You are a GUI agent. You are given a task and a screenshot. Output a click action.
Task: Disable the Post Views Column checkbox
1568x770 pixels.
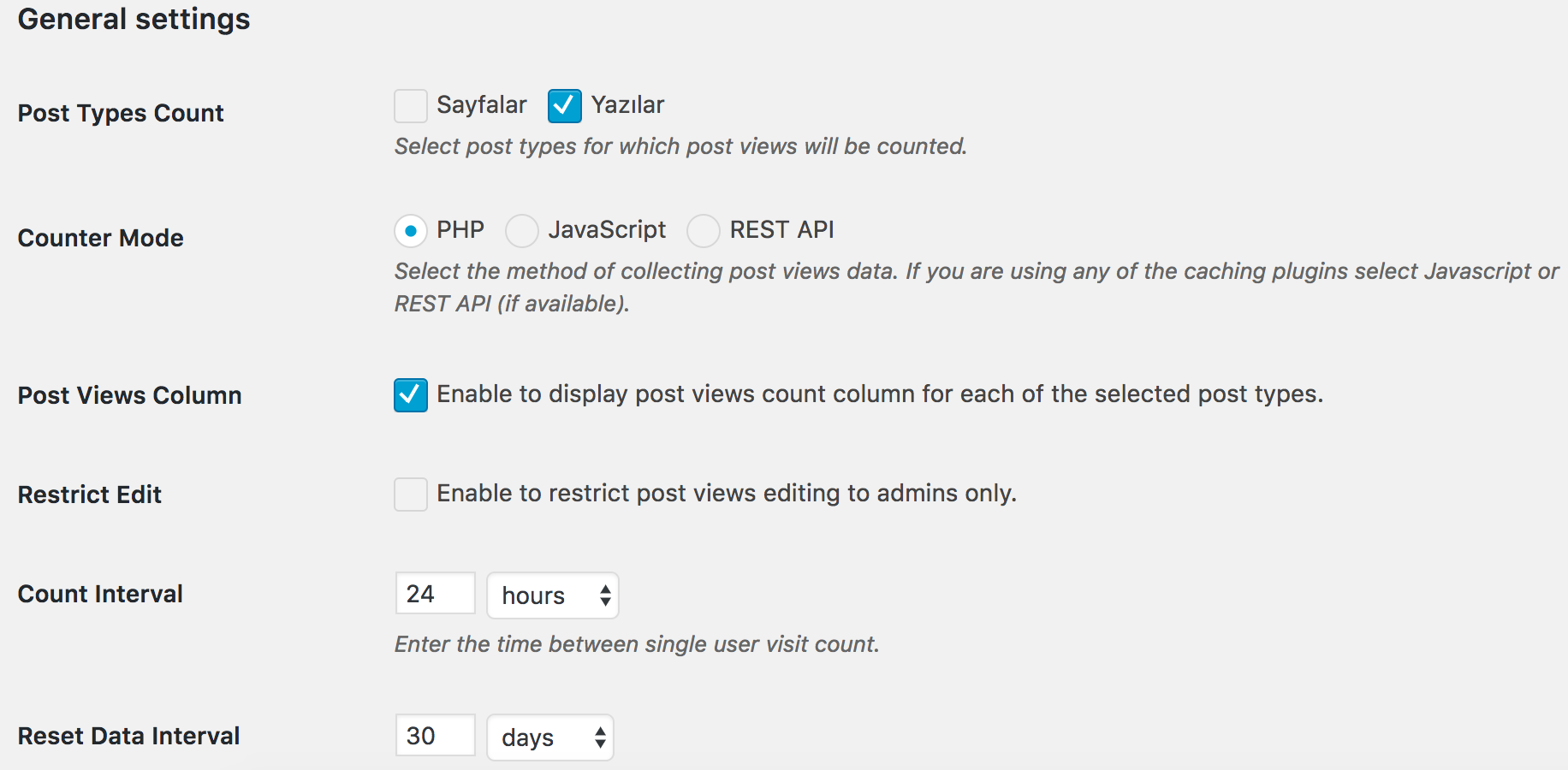(x=411, y=395)
